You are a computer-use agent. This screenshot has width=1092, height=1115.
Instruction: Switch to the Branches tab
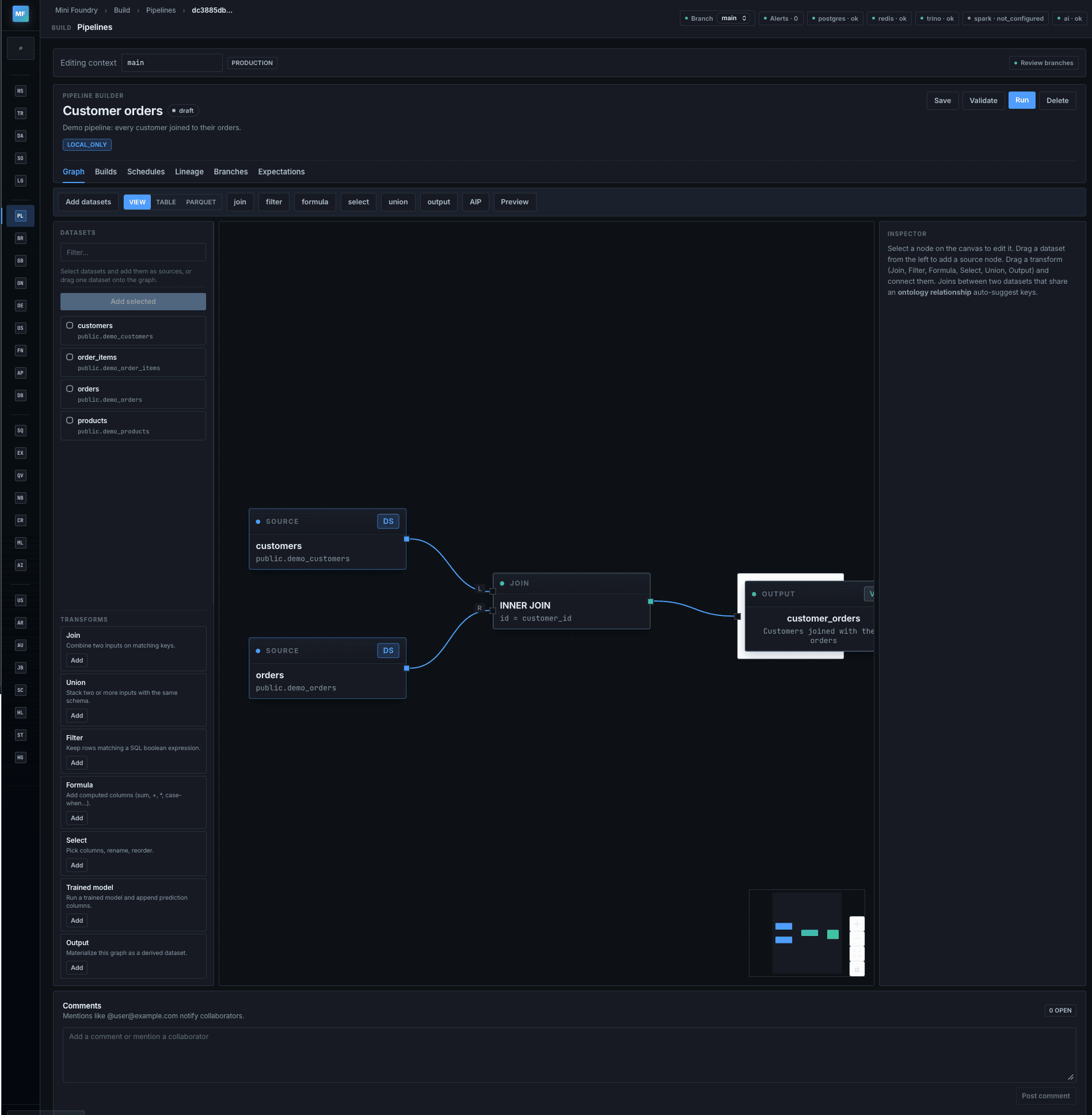[x=231, y=172]
